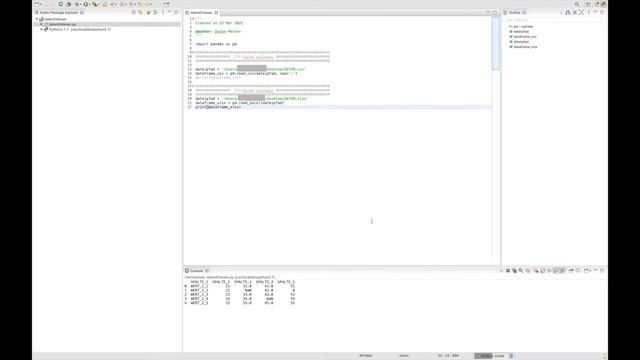Collapse the DatenEinlesen project node
The width and height of the screenshot is (640, 360).
coord(37,19)
